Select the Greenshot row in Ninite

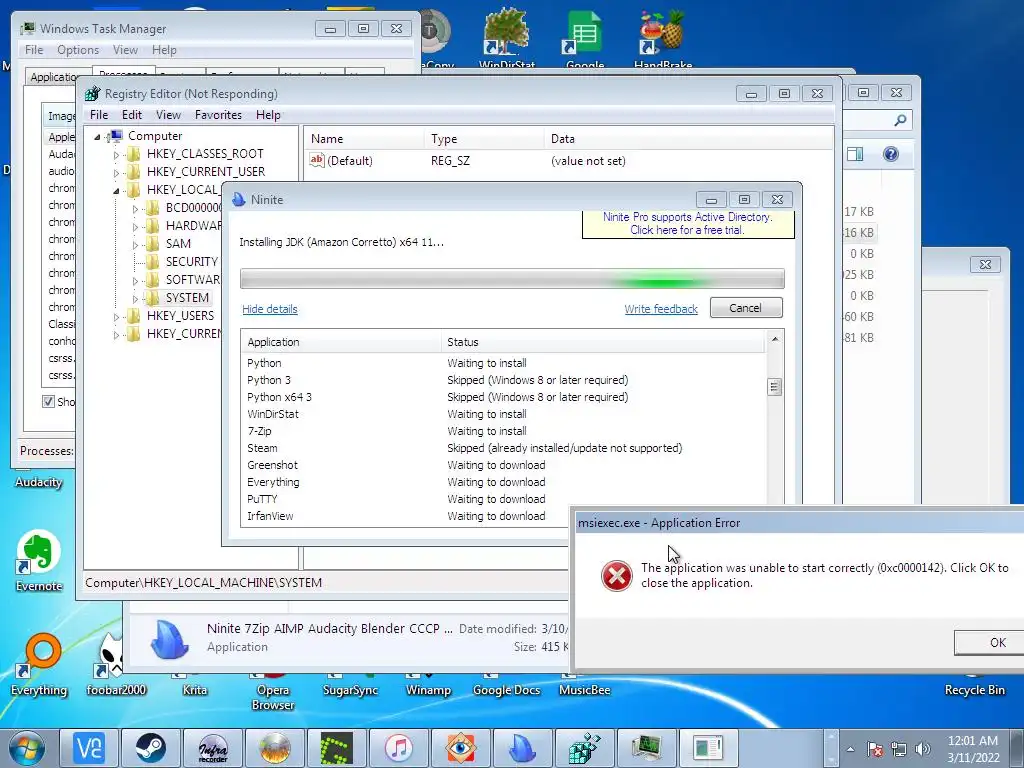tap(503, 465)
